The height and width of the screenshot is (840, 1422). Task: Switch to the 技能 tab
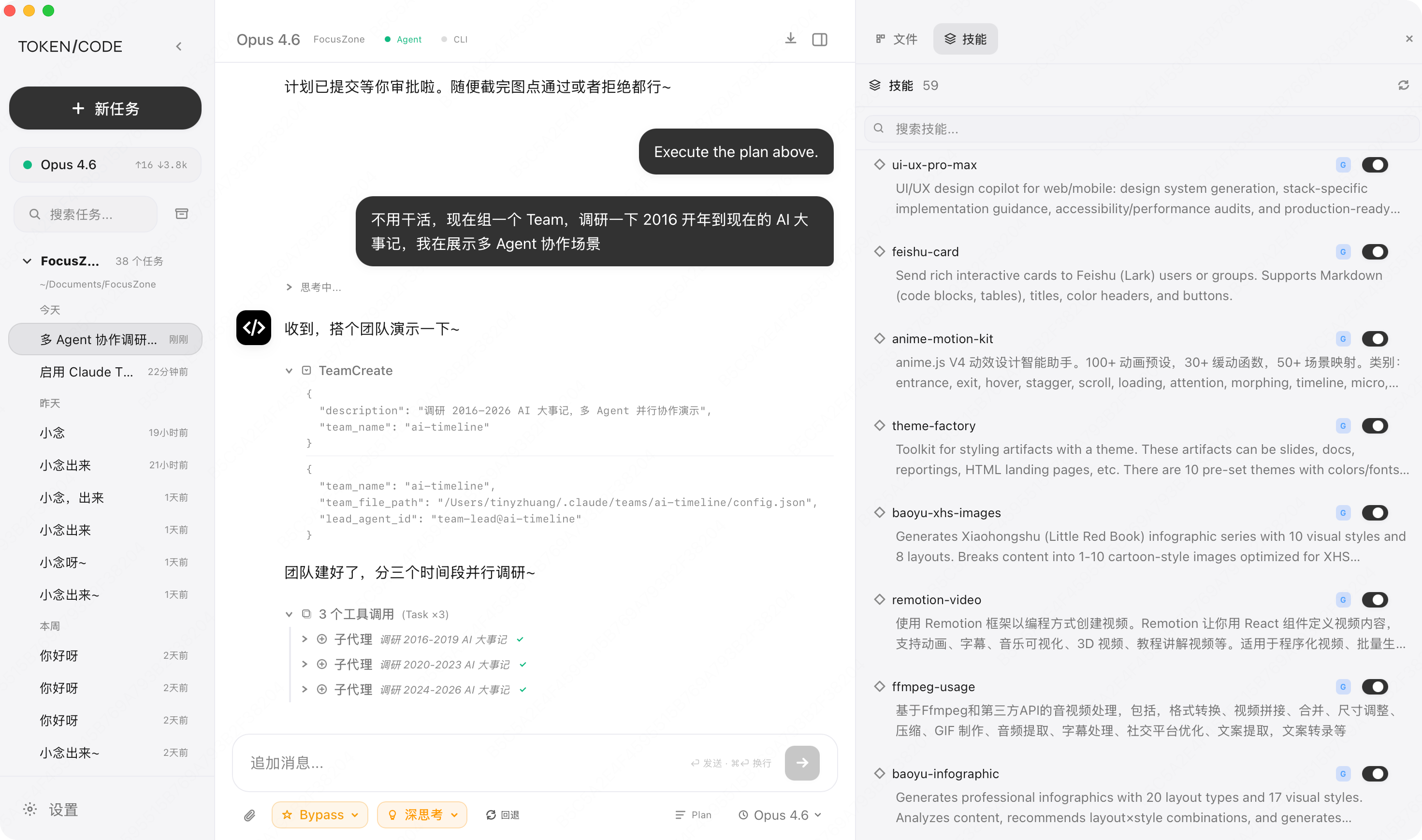point(965,39)
